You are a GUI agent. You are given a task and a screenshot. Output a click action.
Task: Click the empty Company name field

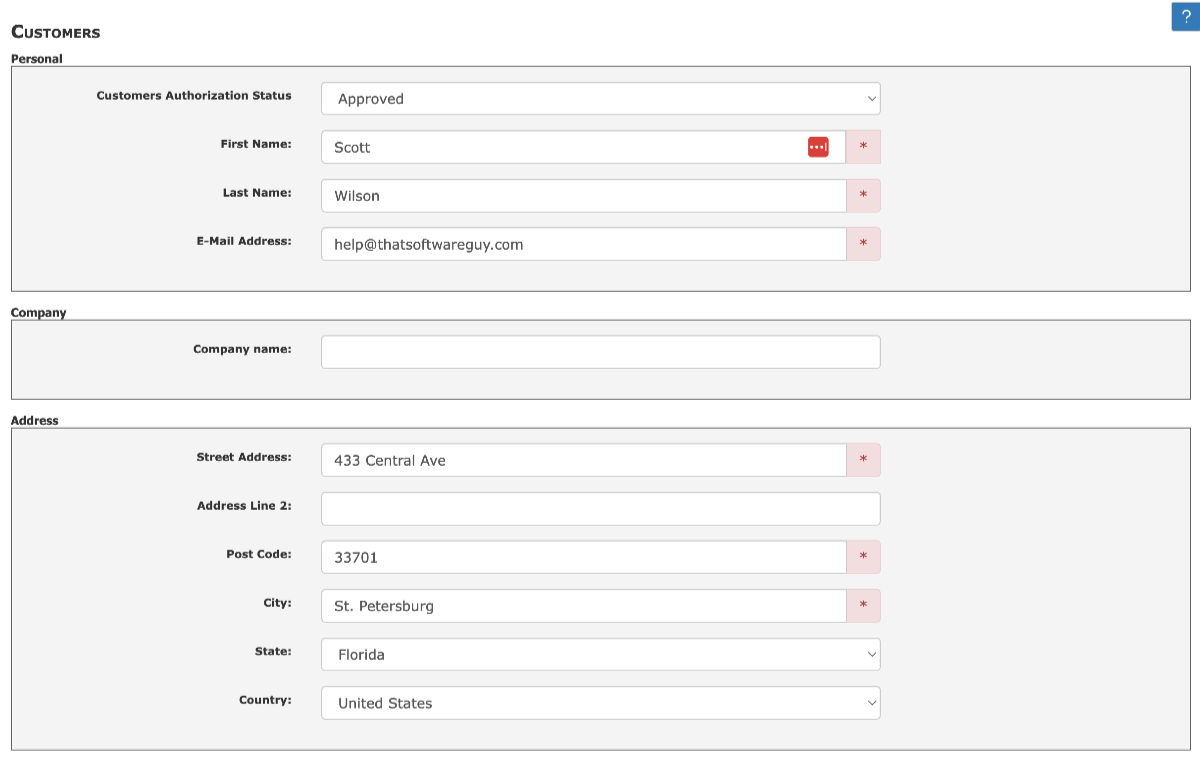600,351
